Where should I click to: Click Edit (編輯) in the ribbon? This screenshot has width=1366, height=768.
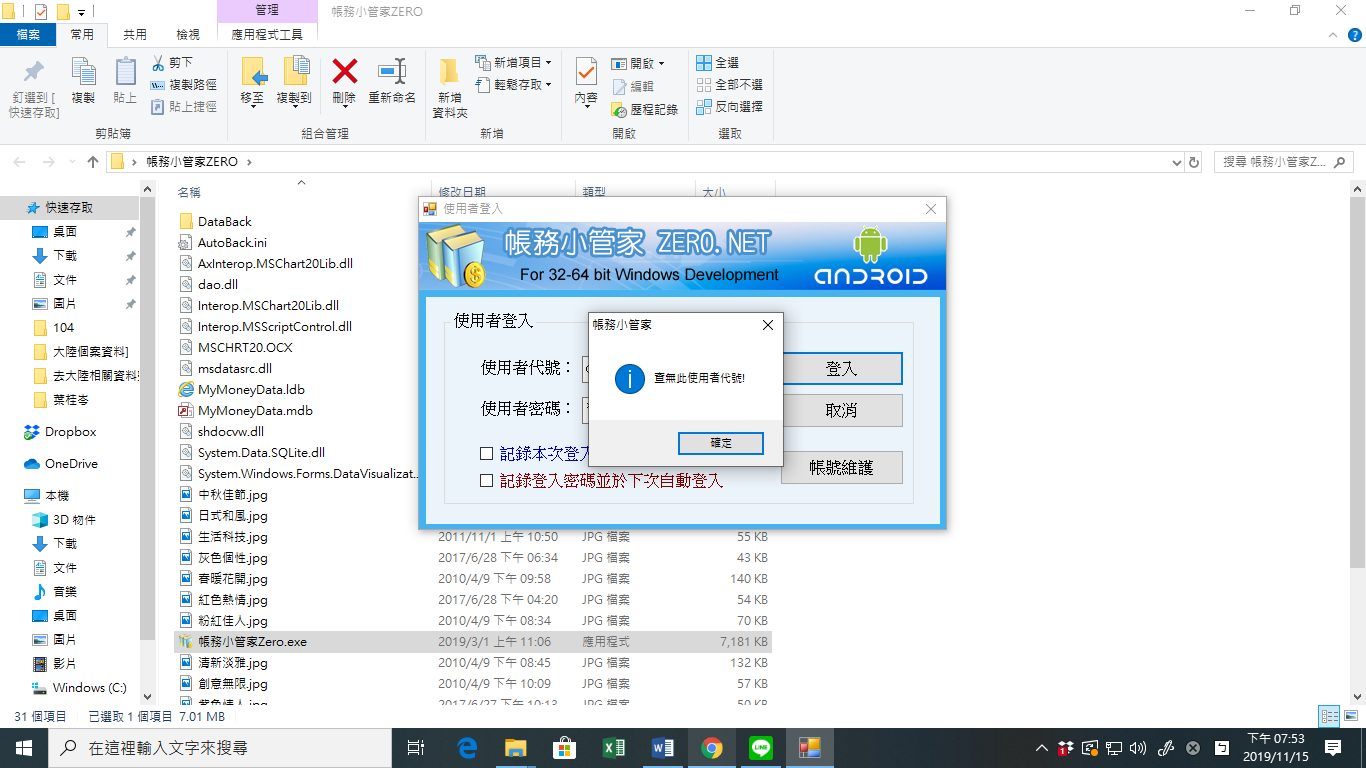pyautogui.click(x=632, y=87)
